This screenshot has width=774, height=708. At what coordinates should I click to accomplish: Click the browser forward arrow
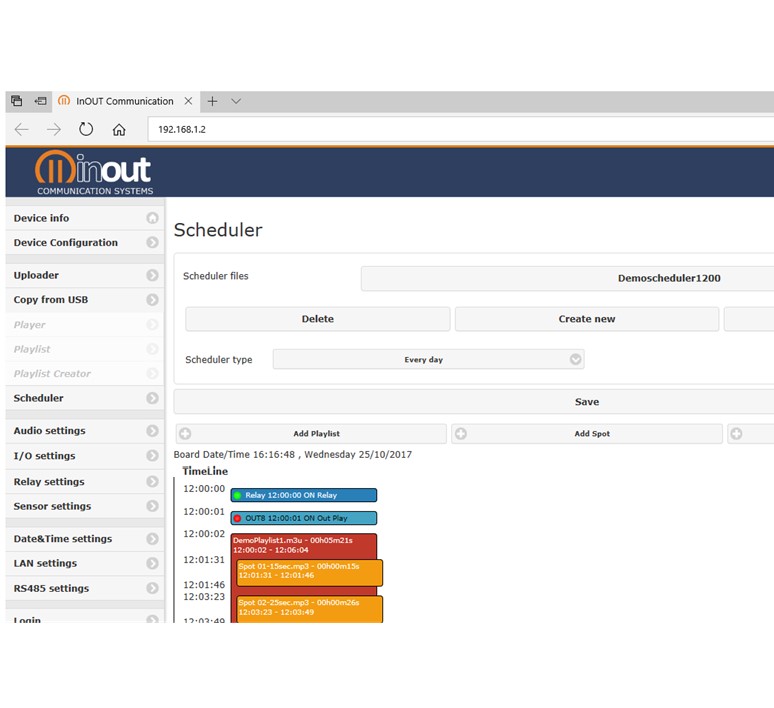click(x=54, y=129)
